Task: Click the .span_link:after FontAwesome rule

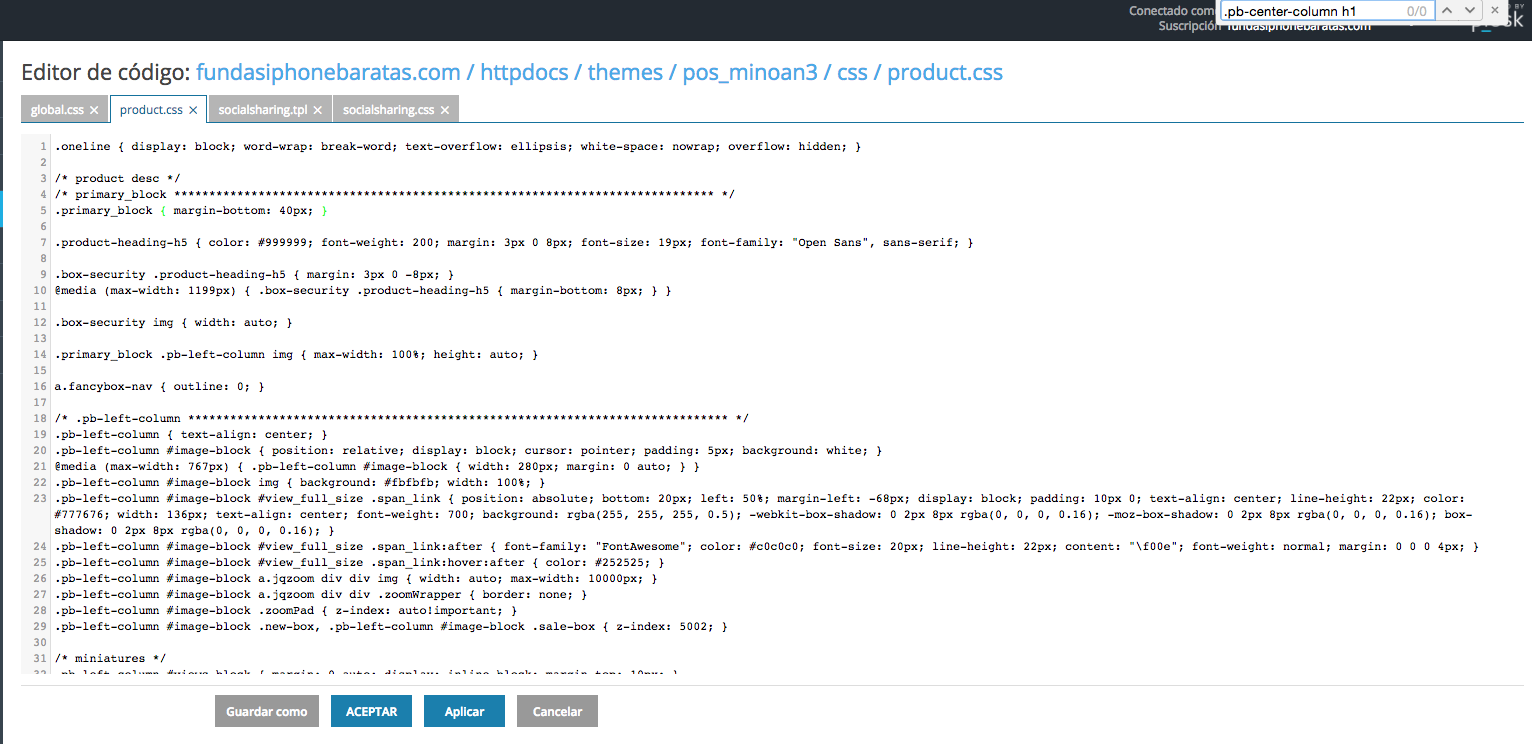Action: pos(767,546)
